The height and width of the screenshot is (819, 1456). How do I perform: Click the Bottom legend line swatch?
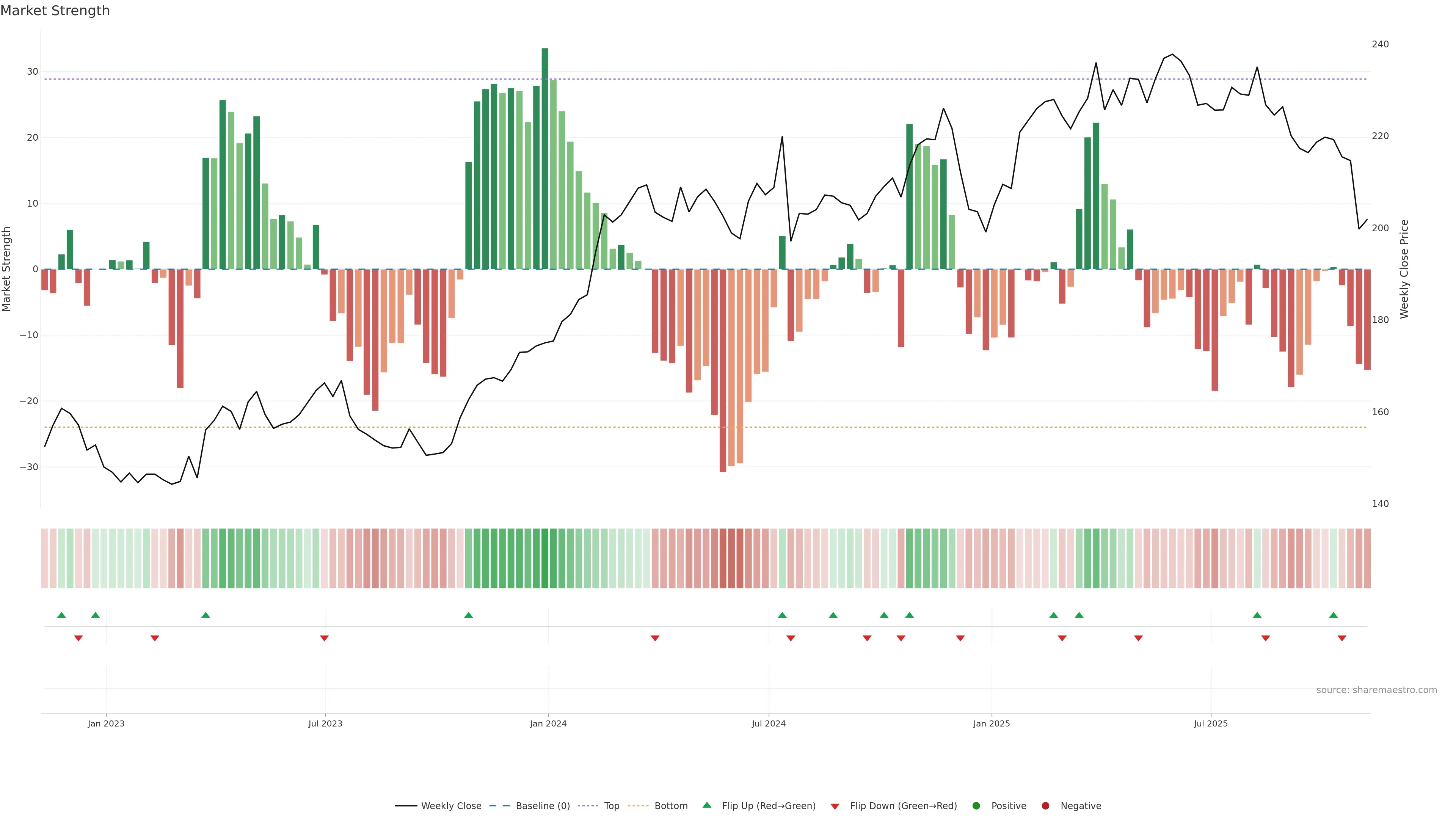[638, 806]
